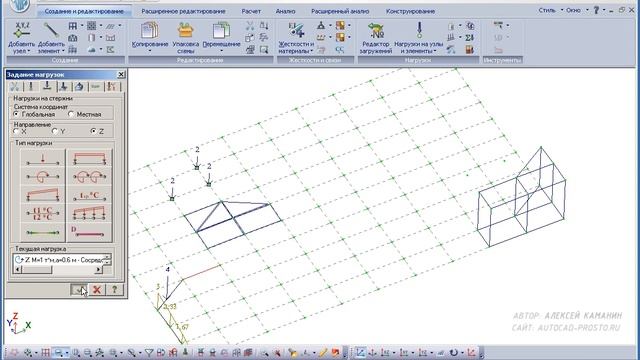Viewport: 640px width, 360px height.
Task: Switch to Расчет ribbon tab
Action: tap(251, 11)
